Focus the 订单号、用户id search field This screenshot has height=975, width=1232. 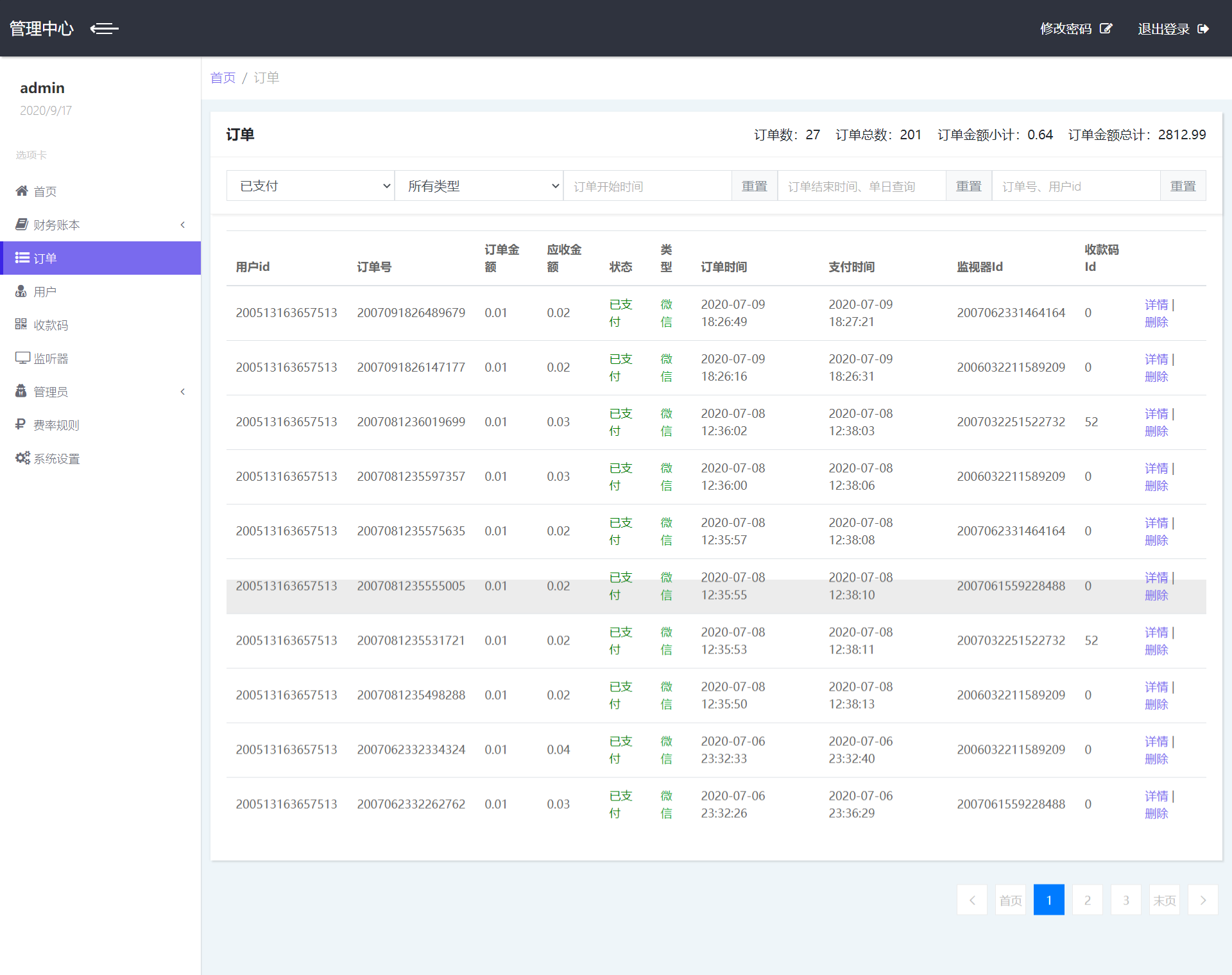pyautogui.click(x=1075, y=186)
